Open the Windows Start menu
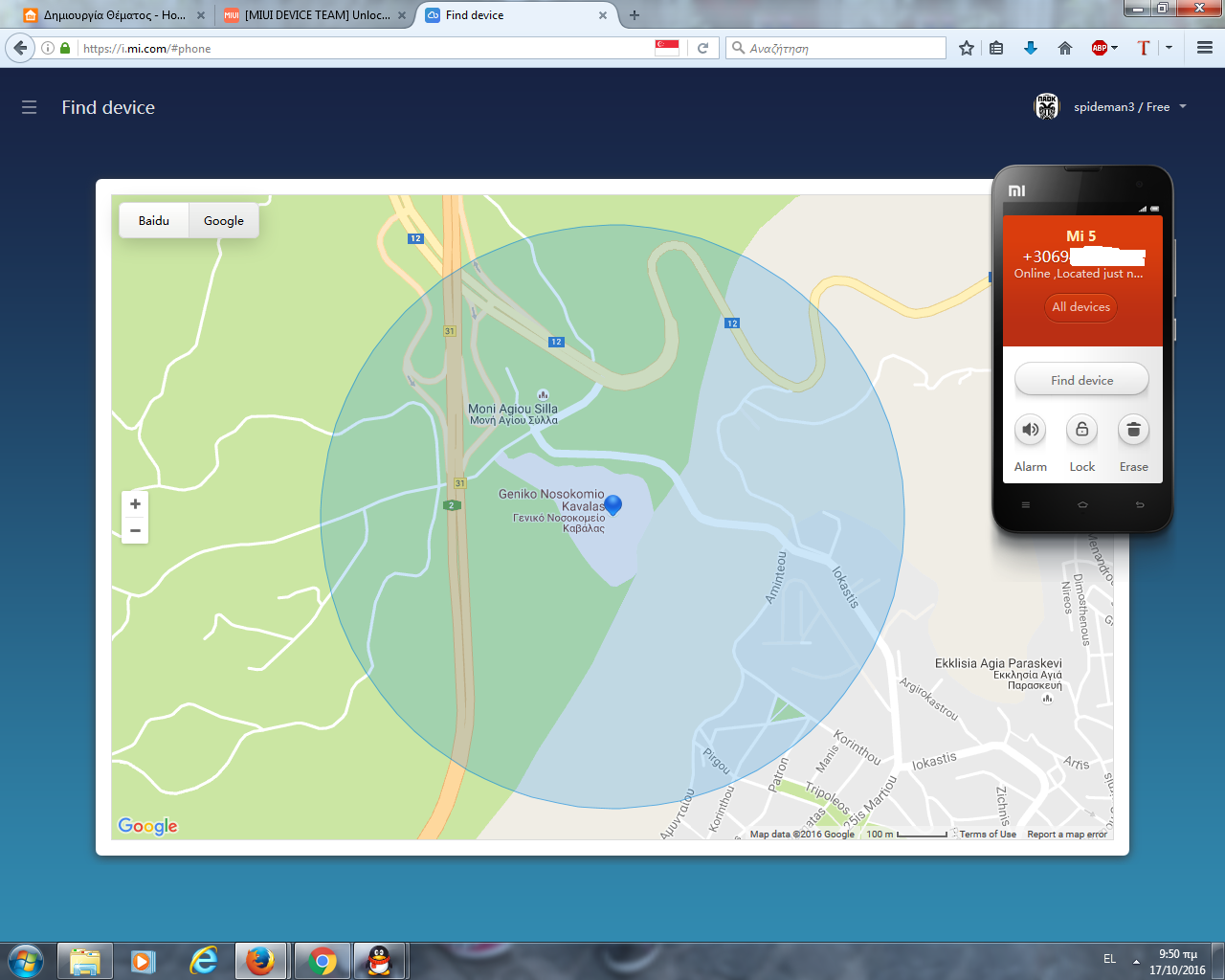The image size is (1225, 980). coord(26,961)
